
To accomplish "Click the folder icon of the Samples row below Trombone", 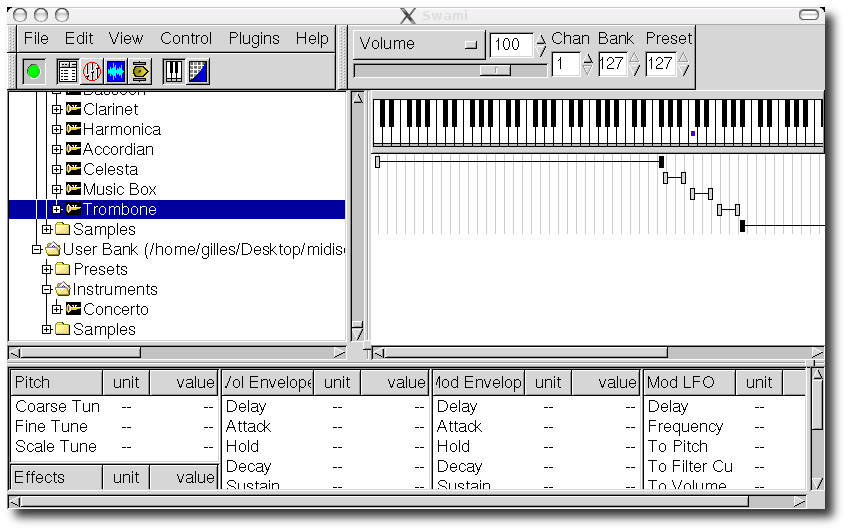I will coord(63,229).
